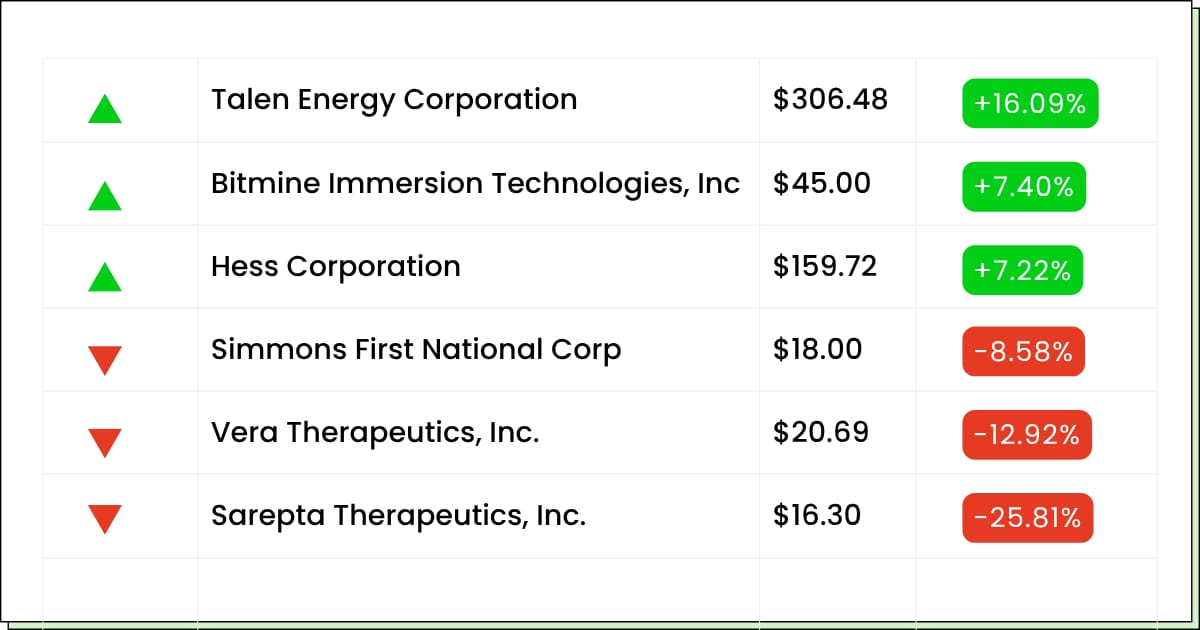Click the red down arrow beside Simmons First

pos(104,360)
